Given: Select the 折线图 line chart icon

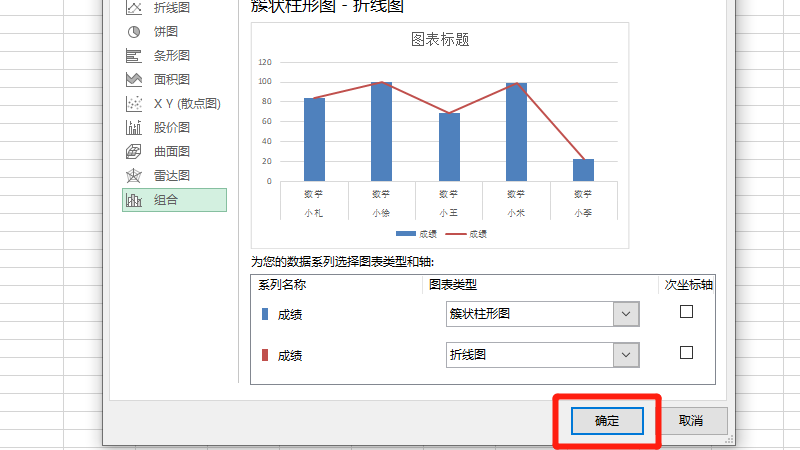Looking at the screenshot, I should pos(133,8).
